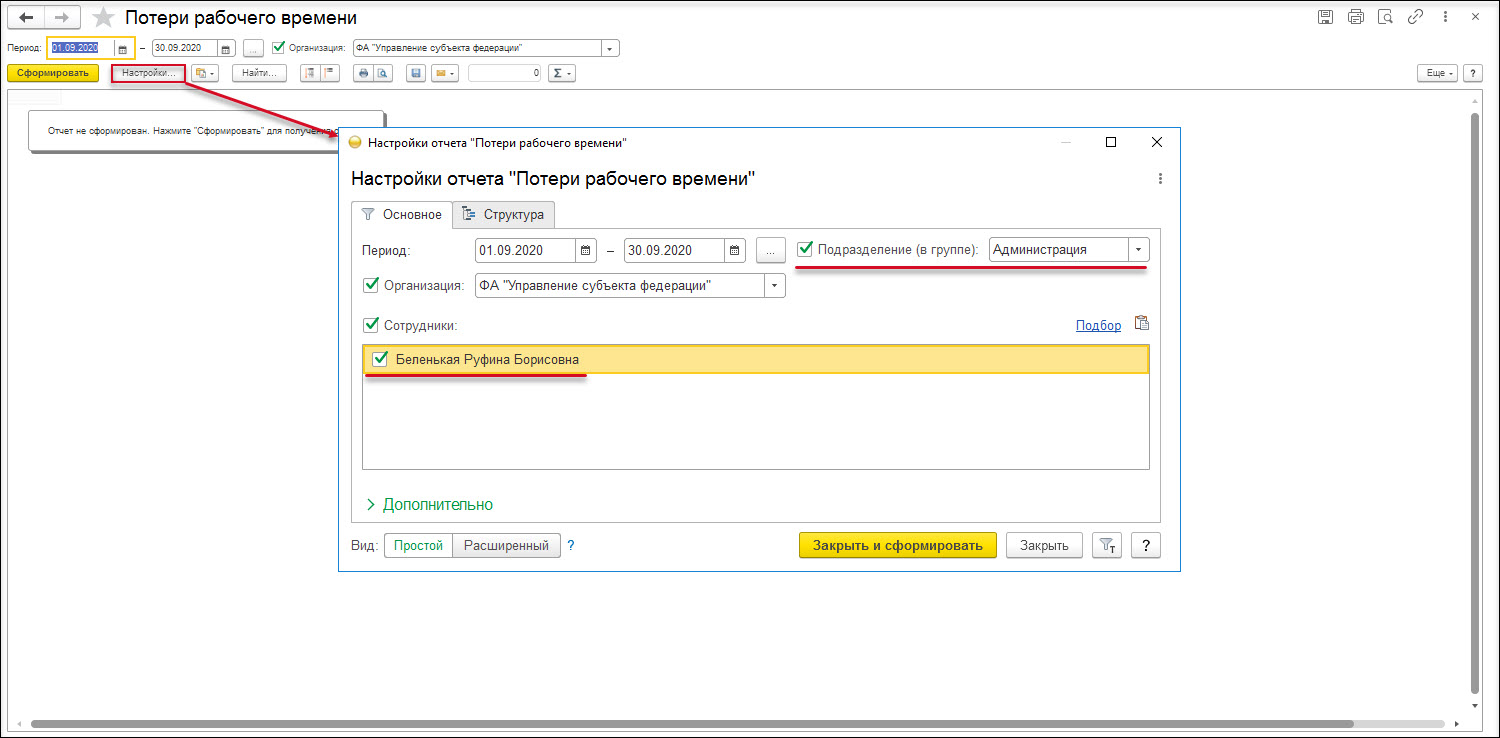Toggle Подразделение (в группе) checkbox
The height and width of the screenshot is (738, 1500).
(805, 249)
